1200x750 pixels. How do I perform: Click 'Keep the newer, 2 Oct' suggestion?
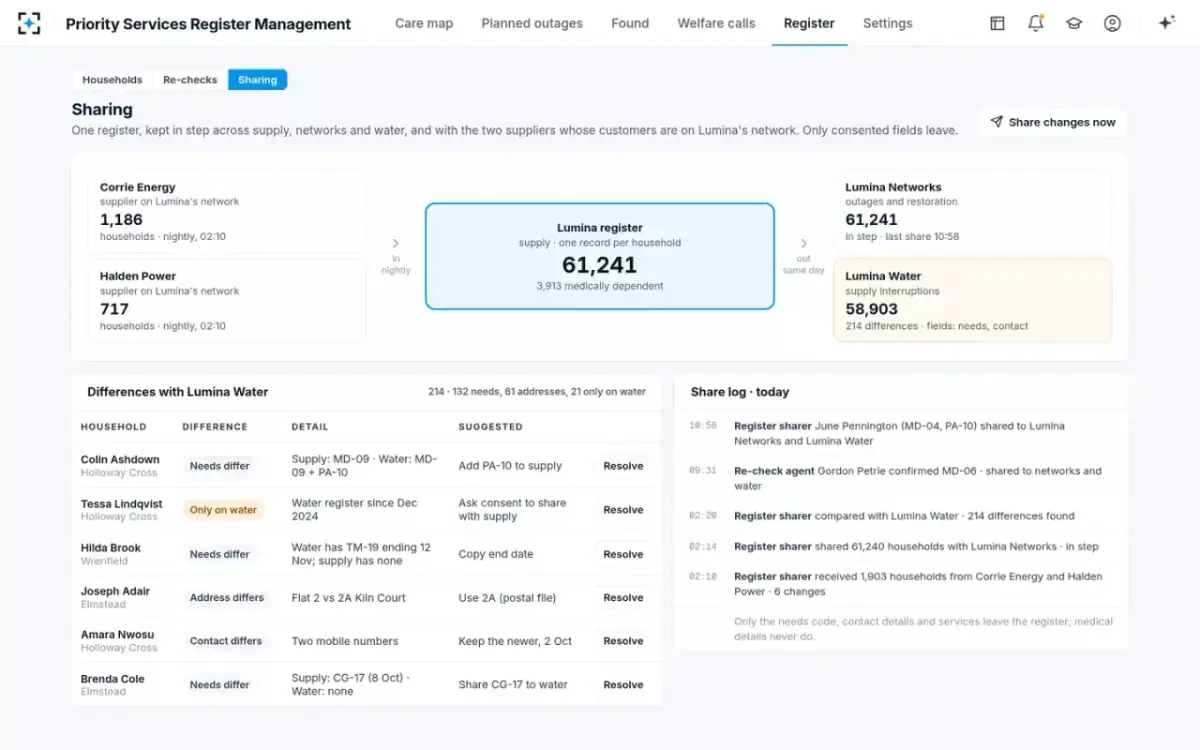(x=515, y=641)
